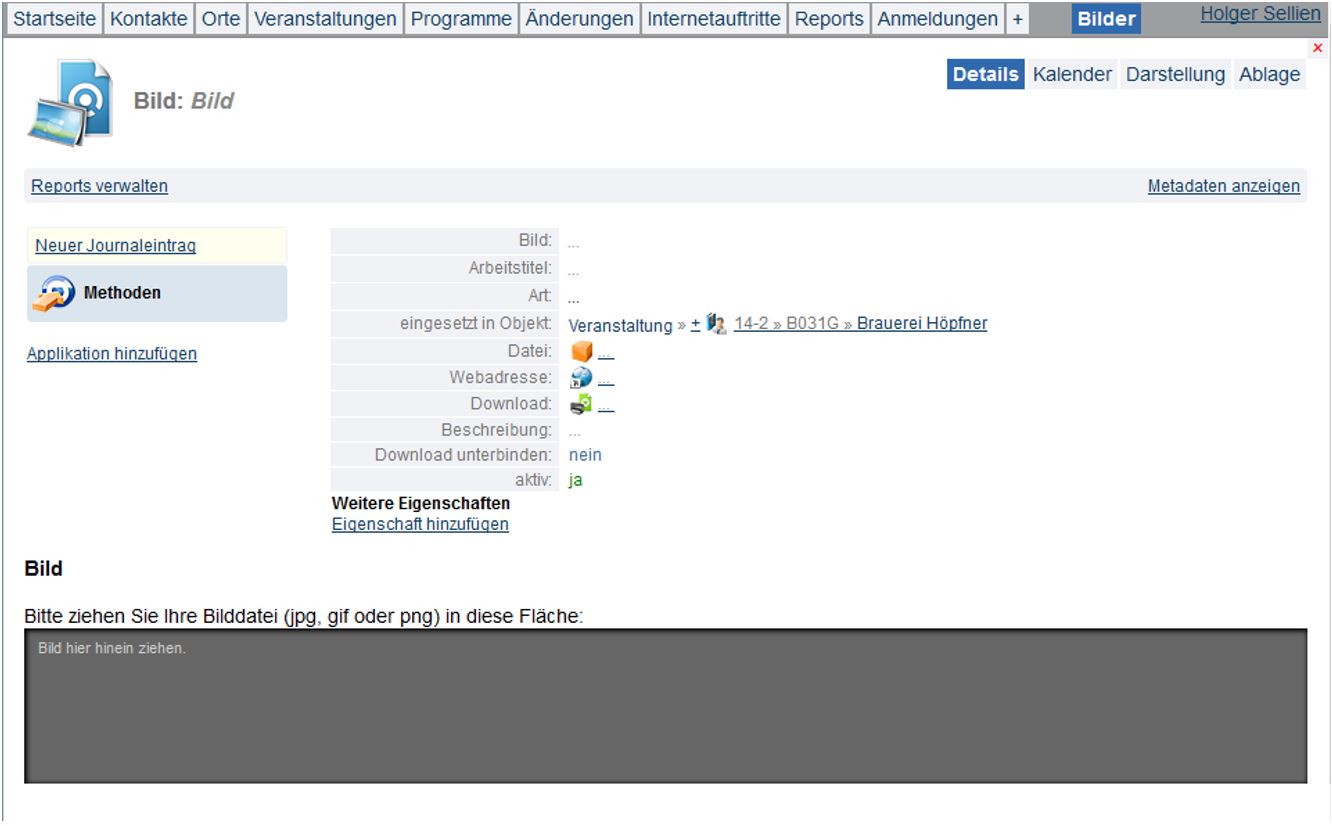Show metadata via Metadaten anzeigen
Viewport: 1332px width, 826px height.
coord(1223,186)
